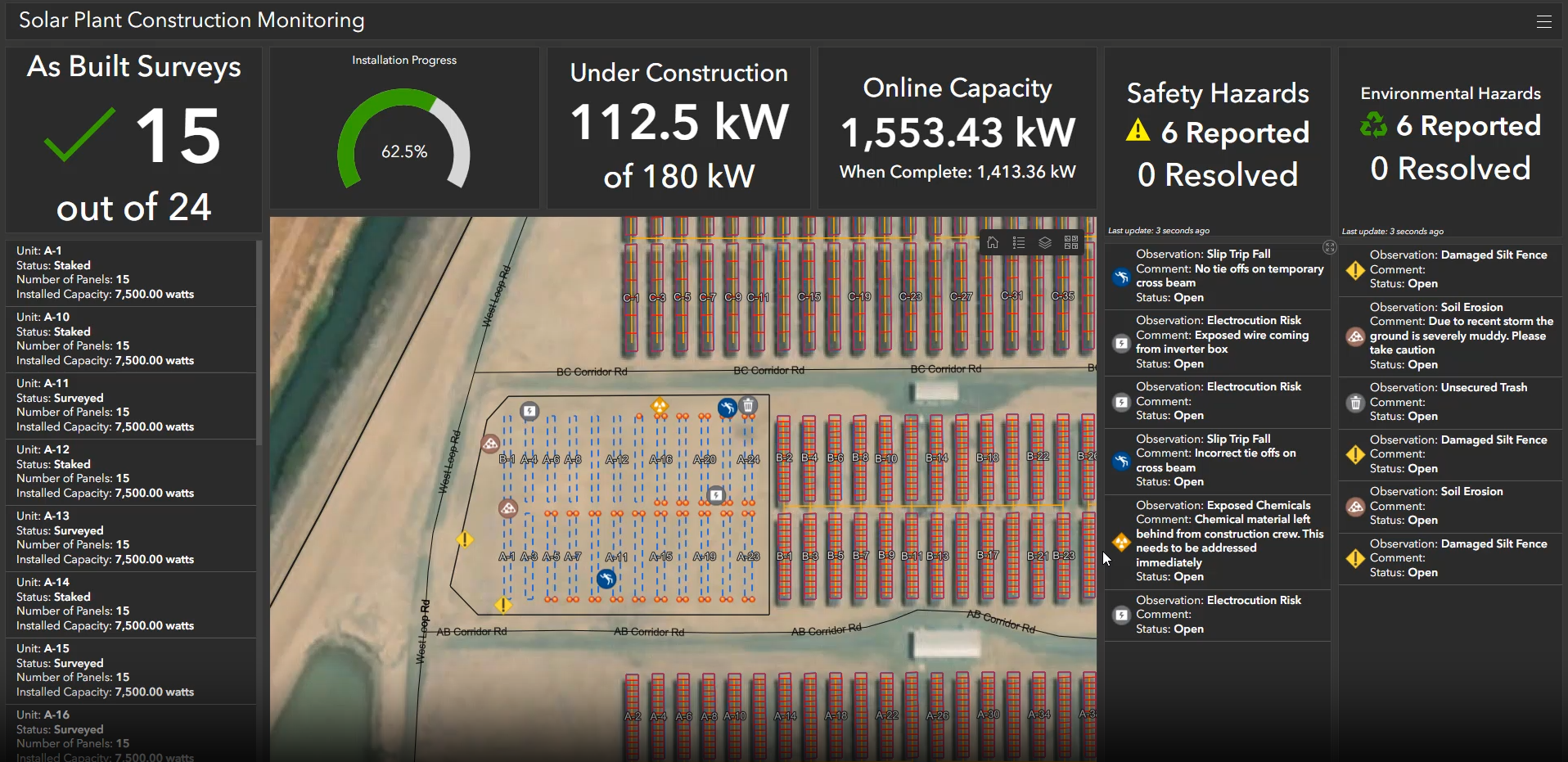Open the Basemap gallery switcher
Screen dimensions: 1568x762
[1071, 243]
